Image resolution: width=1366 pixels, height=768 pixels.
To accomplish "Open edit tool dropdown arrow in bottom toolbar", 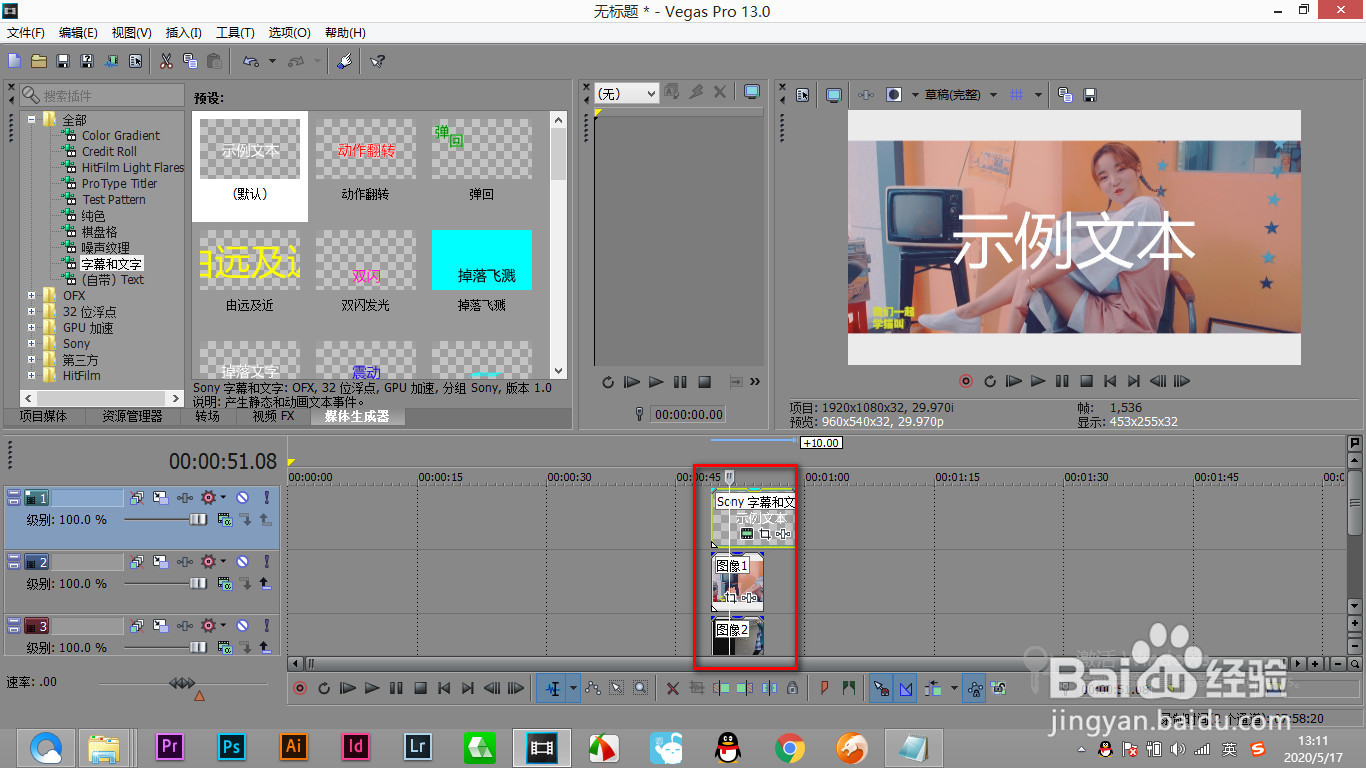I will point(573,688).
